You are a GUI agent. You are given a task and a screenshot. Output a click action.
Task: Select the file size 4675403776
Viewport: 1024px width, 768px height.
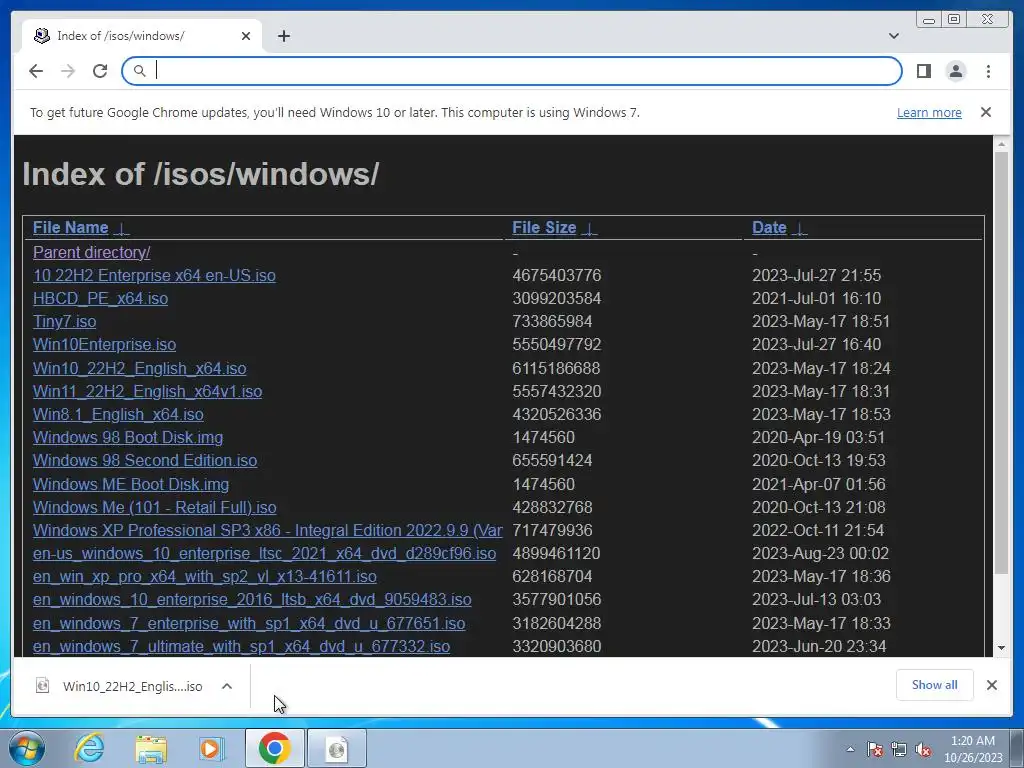[x=556, y=275]
